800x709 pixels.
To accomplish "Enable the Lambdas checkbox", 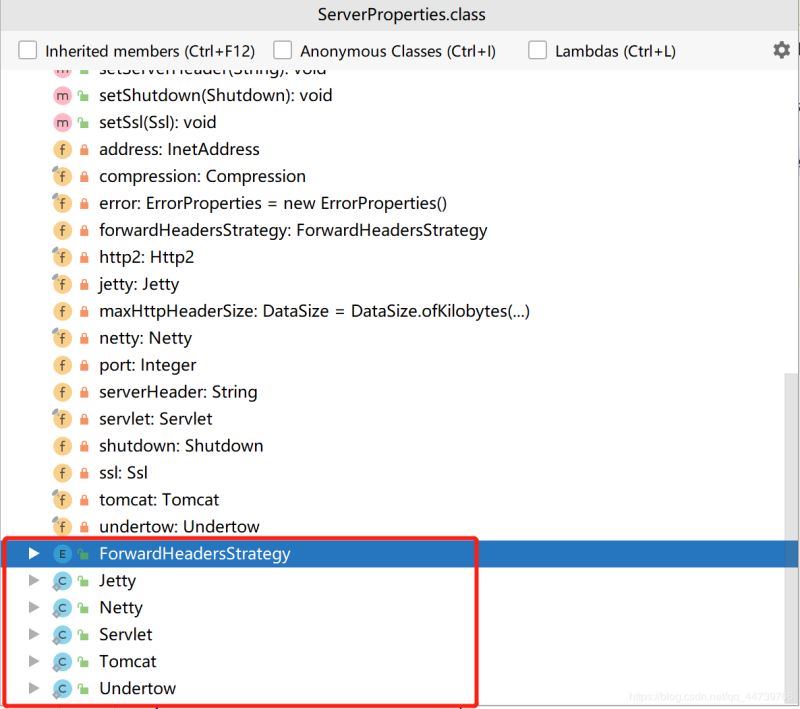I will coord(537,50).
